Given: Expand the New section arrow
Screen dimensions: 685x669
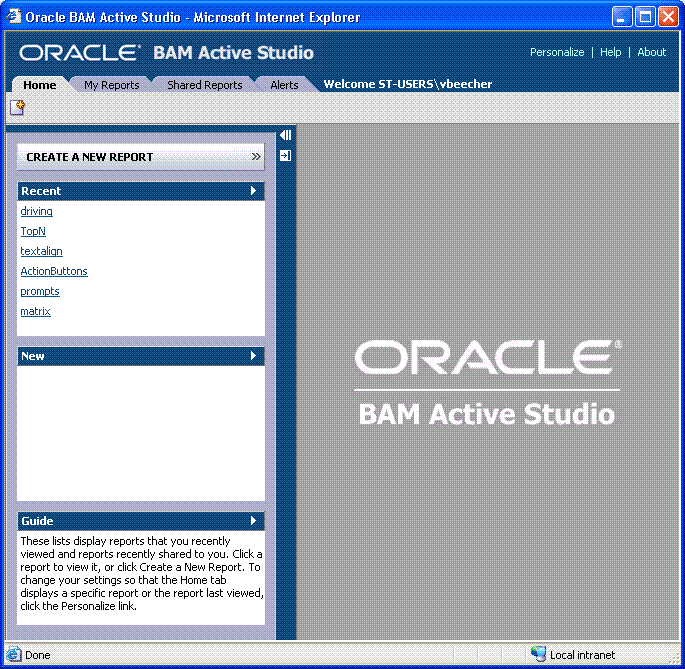Looking at the screenshot, I should (x=253, y=356).
